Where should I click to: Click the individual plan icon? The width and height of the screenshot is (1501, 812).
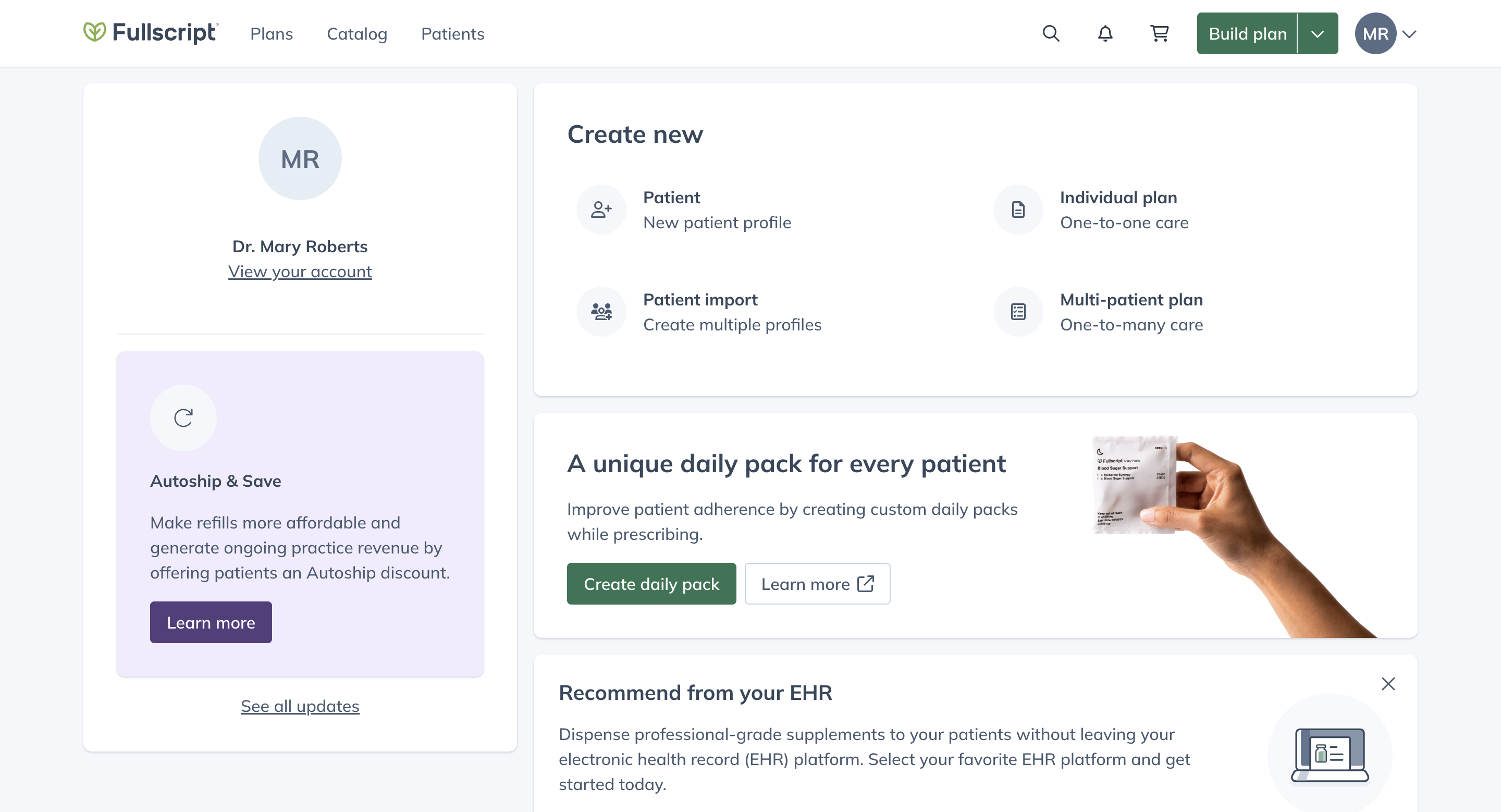[1019, 209]
